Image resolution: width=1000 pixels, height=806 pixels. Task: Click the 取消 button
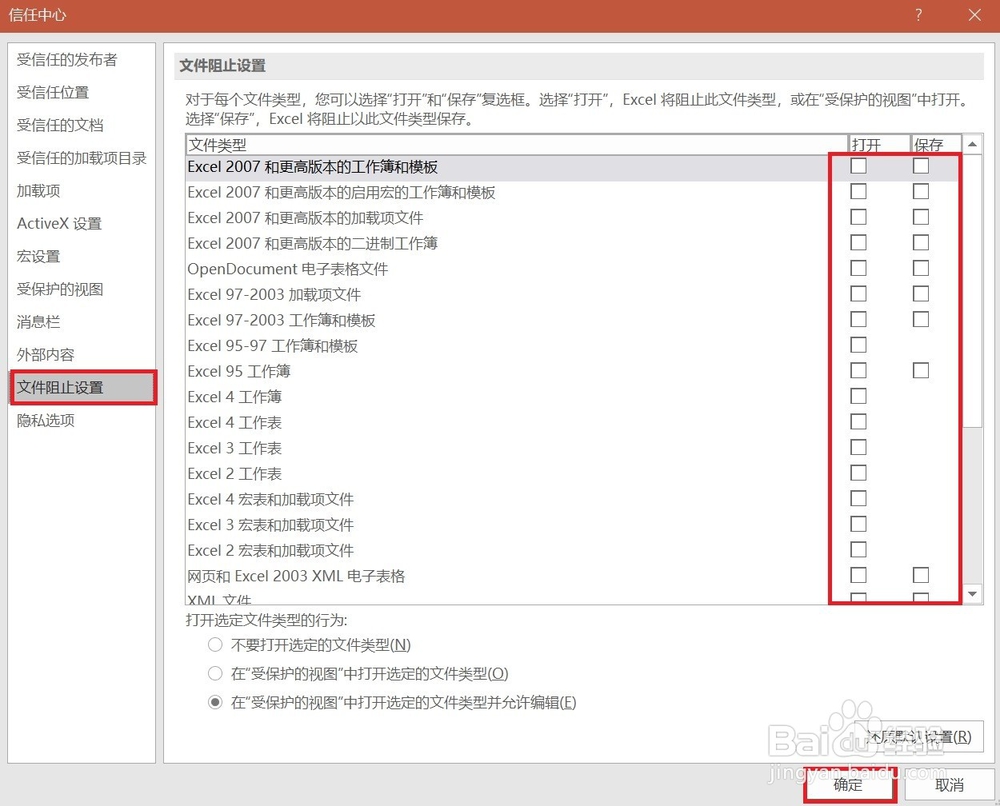pos(949,785)
